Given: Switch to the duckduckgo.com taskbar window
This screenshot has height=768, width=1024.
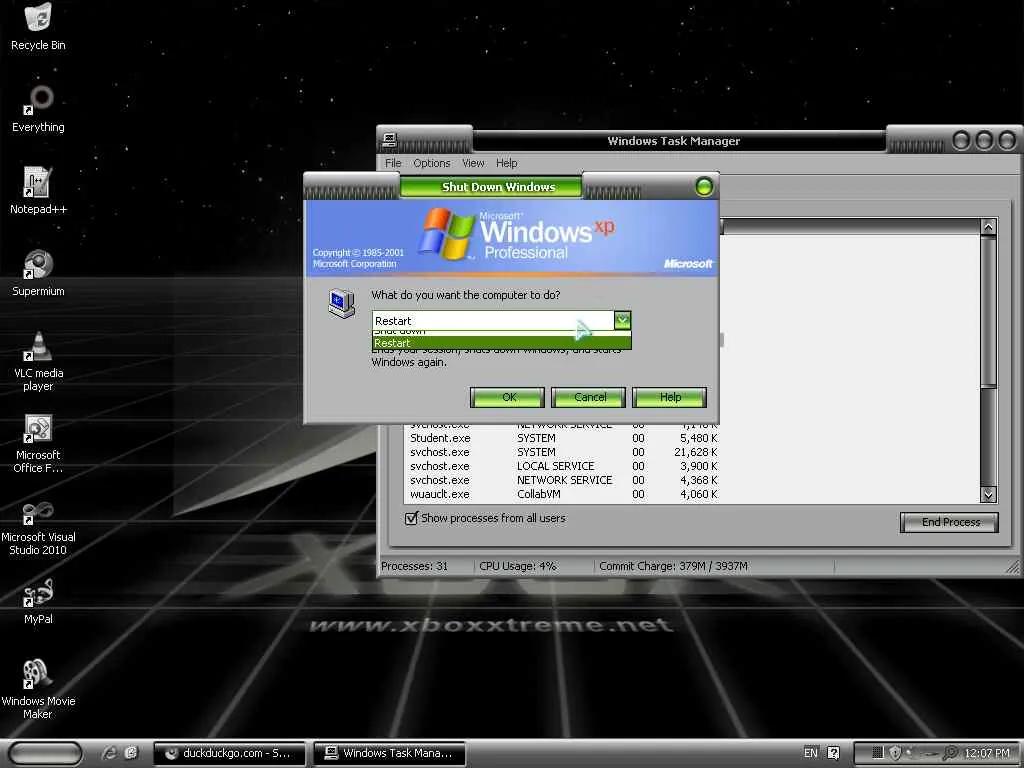Looking at the screenshot, I should (x=229, y=753).
